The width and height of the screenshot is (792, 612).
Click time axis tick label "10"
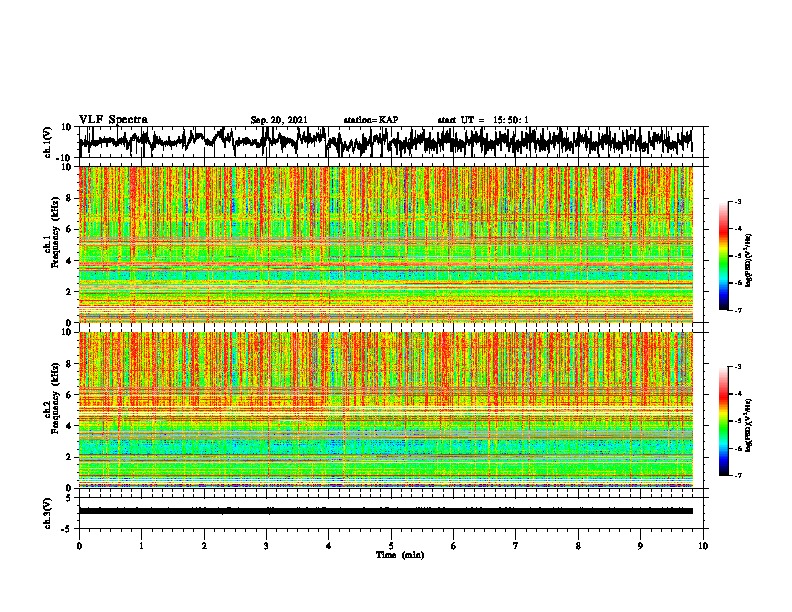tap(703, 546)
